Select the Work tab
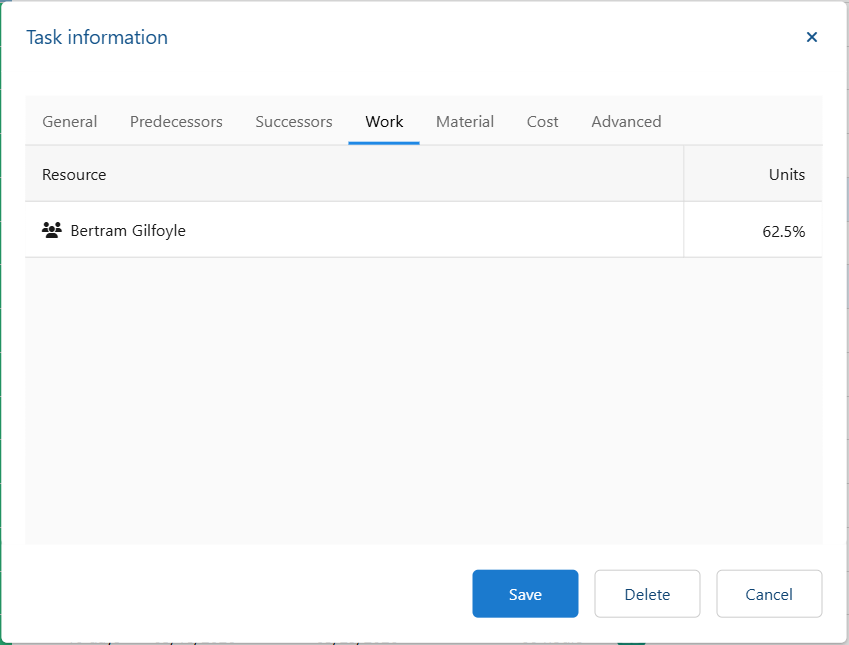The height and width of the screenshot is (645, 849). point(384,121)
